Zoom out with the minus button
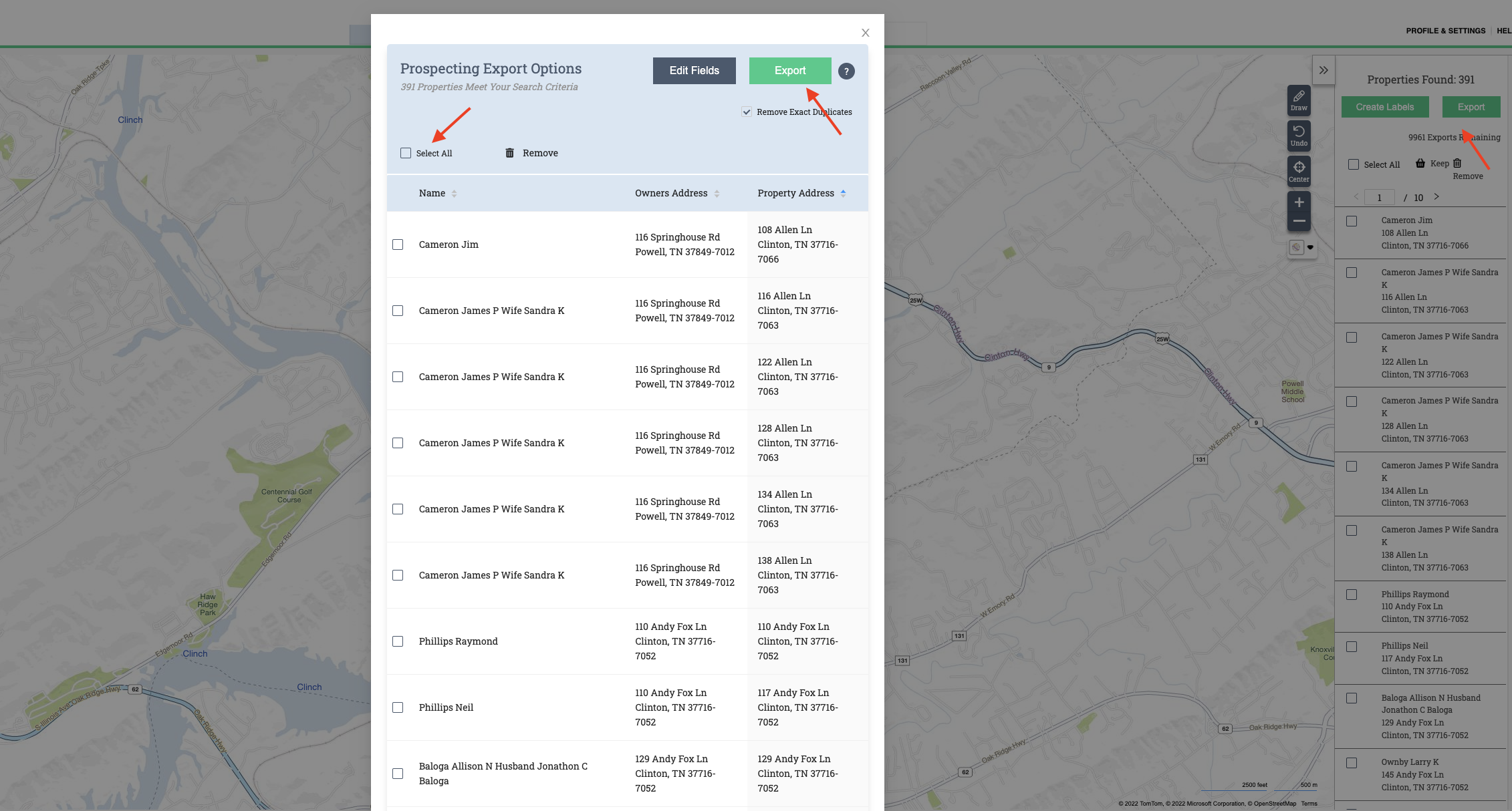Viewport: 1512px width, 811px height. point(1299,221)
